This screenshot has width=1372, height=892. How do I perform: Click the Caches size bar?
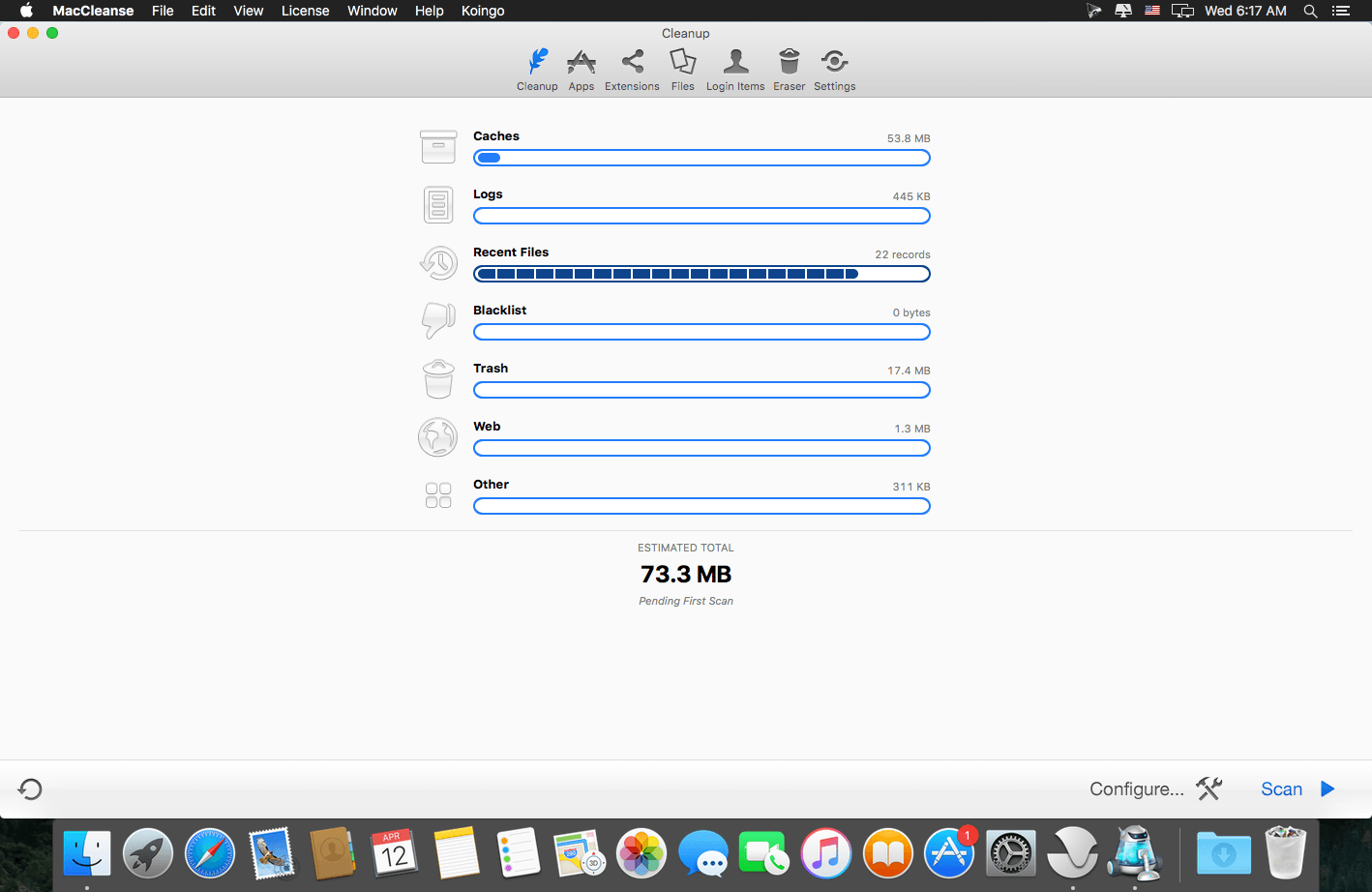[x=701, y=158]
